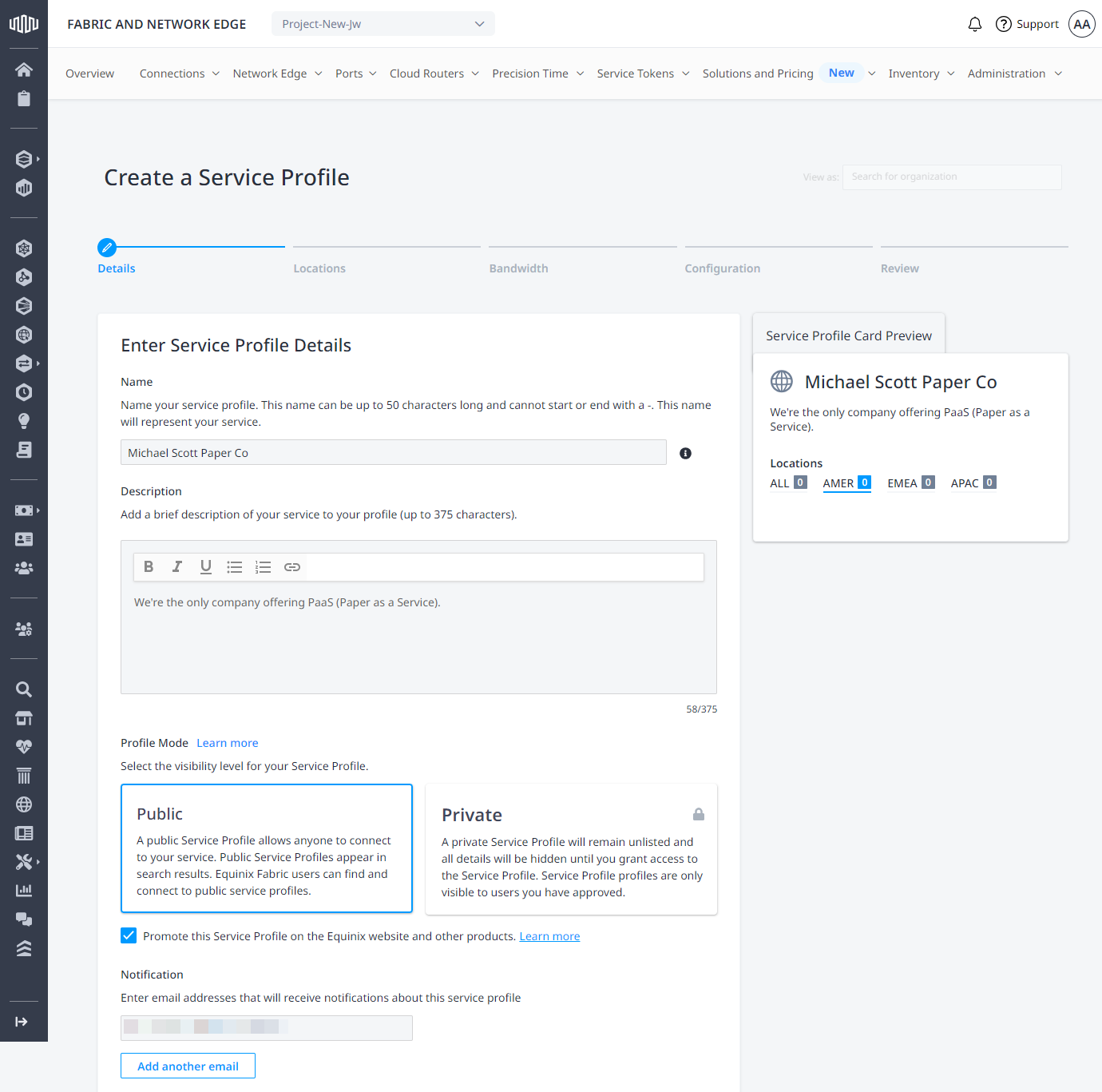1102x1092 pixels.
Task: Click the Service Profile Card Preview tab
Action: point(849,336)
